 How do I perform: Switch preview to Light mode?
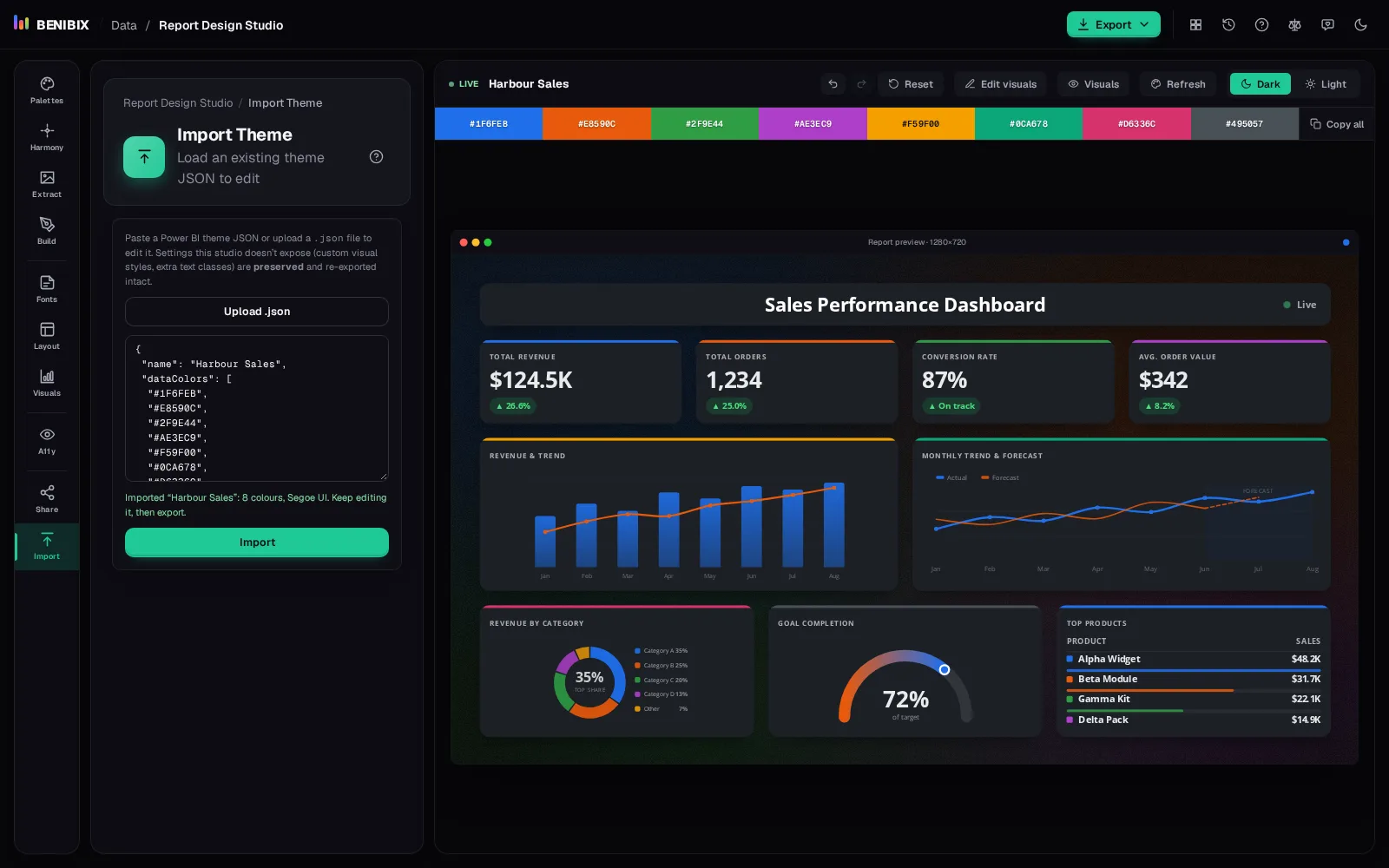point(1326,84)
